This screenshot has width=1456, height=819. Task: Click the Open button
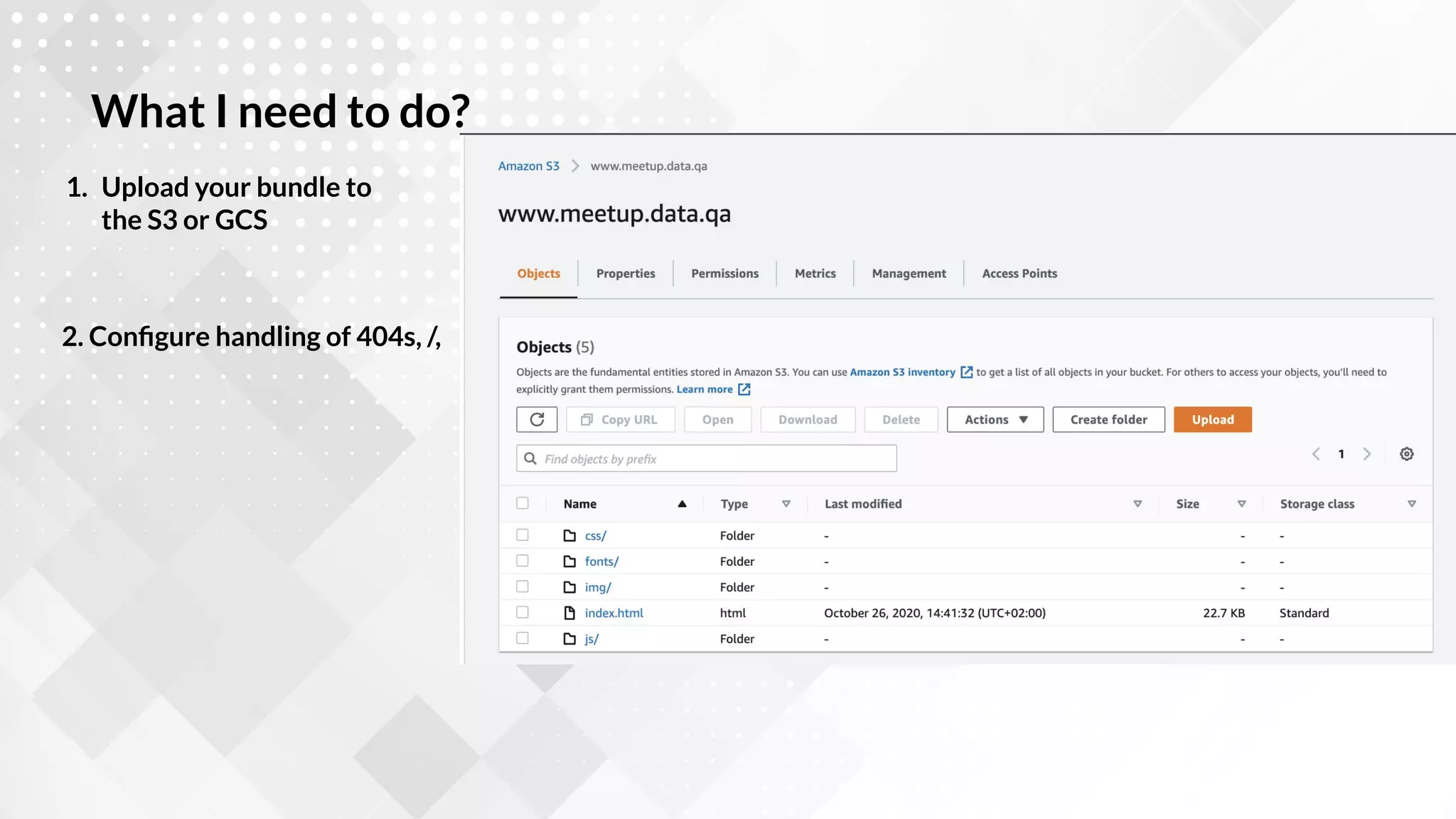coord(717,419)
